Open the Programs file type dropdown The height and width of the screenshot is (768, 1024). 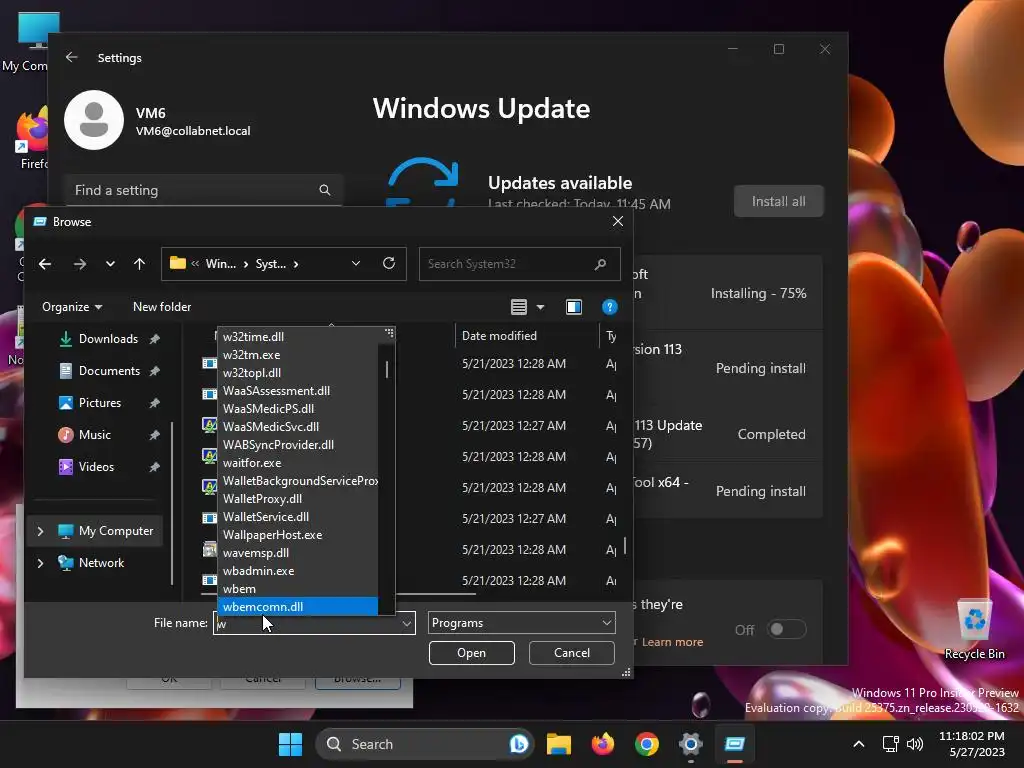[522, 623]
